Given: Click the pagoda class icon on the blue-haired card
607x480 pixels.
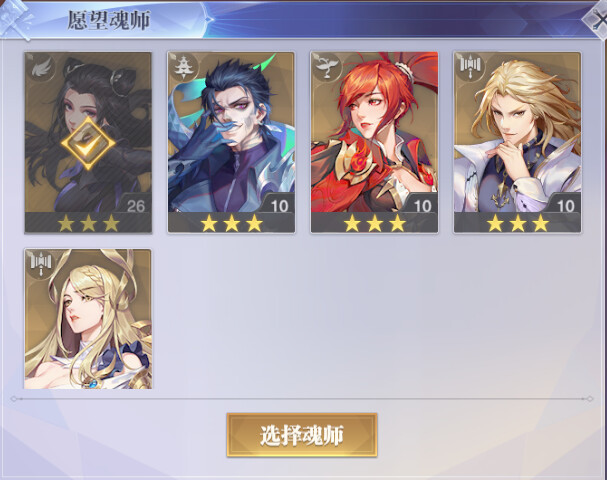Looking at the screenshot, I should [182, 68].
